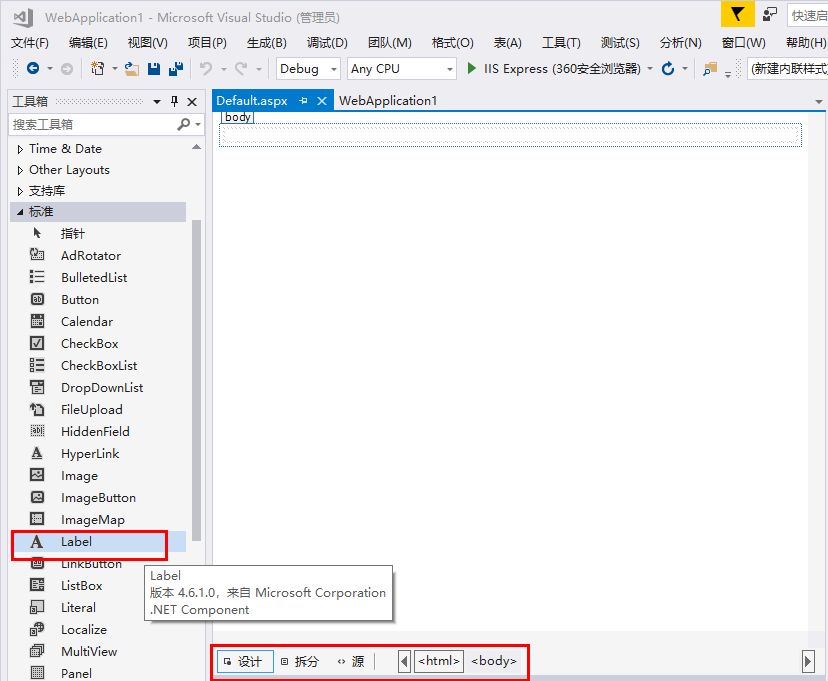Select the ImageButton control
The height and width of the screenshot is (681, 828).
point(98,497)
